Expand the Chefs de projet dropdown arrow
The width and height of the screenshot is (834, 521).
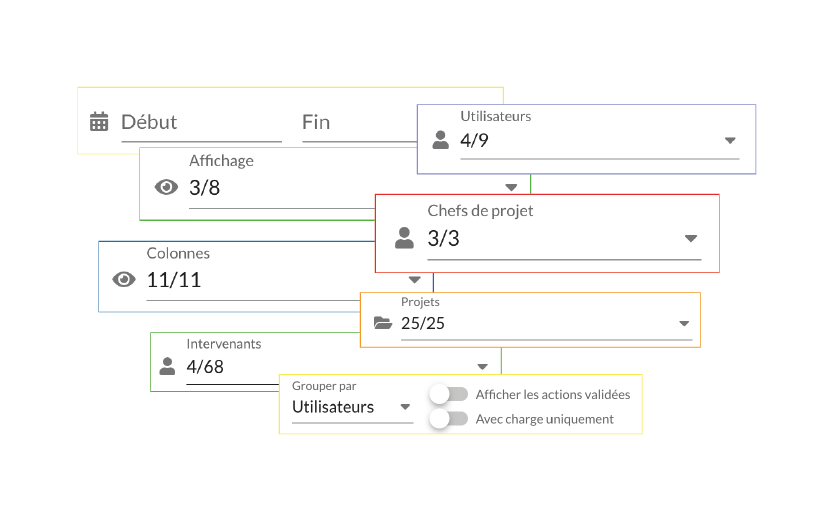(x=691, y=238)
